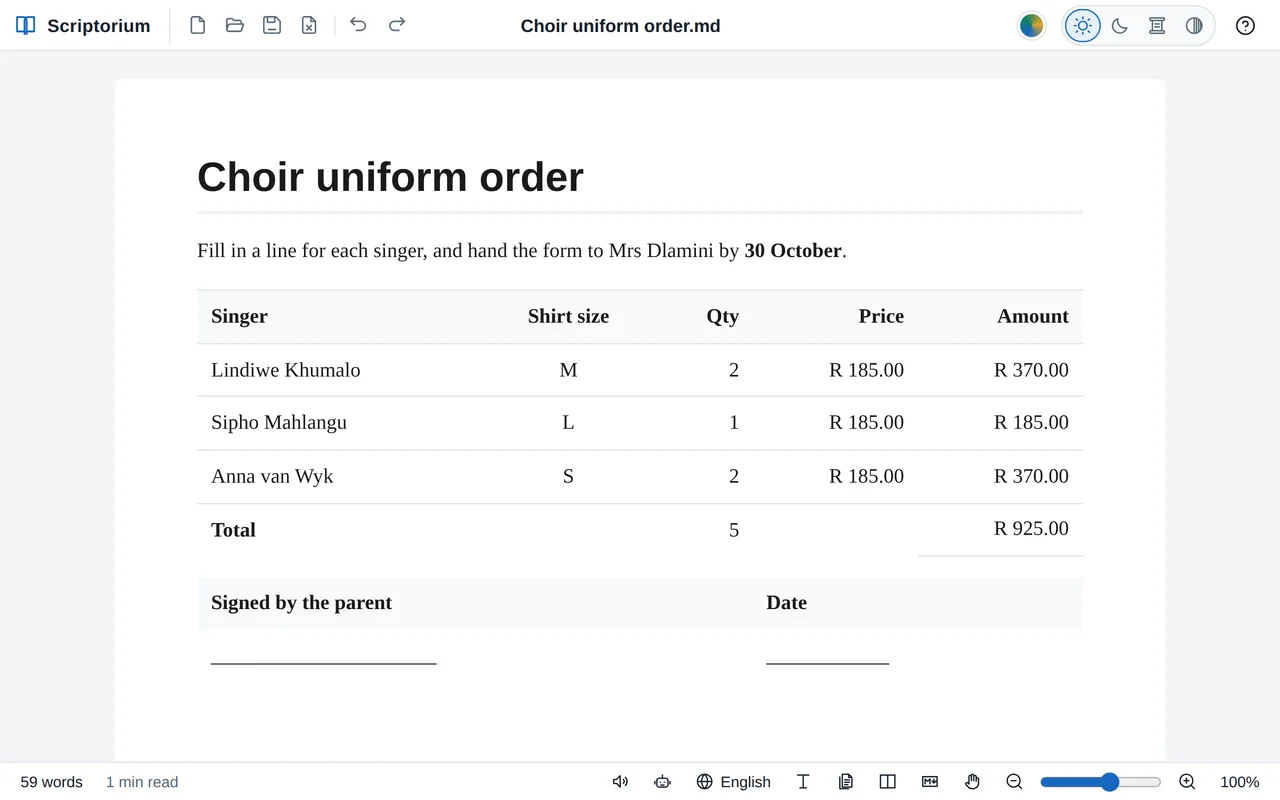1280x800 pixels.
Task: Open the English language selector
Action: pos(734,782)
